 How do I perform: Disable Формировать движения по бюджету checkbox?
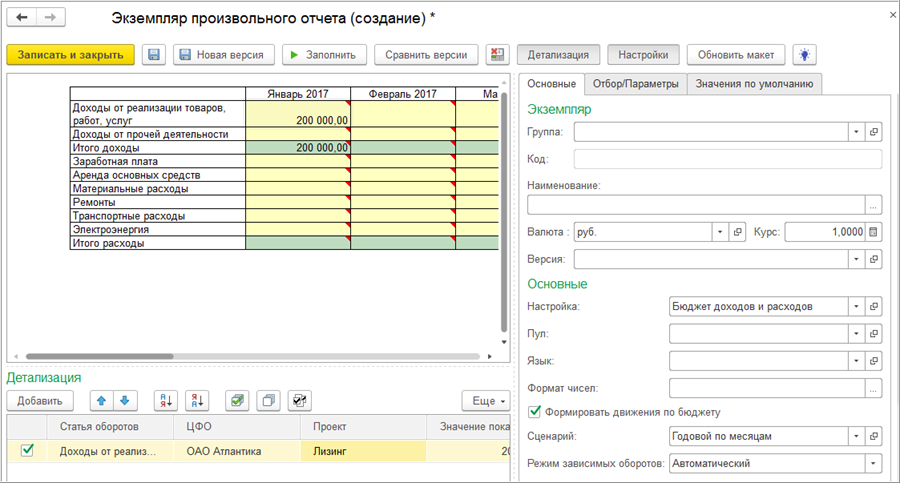(x=534, y=411)
